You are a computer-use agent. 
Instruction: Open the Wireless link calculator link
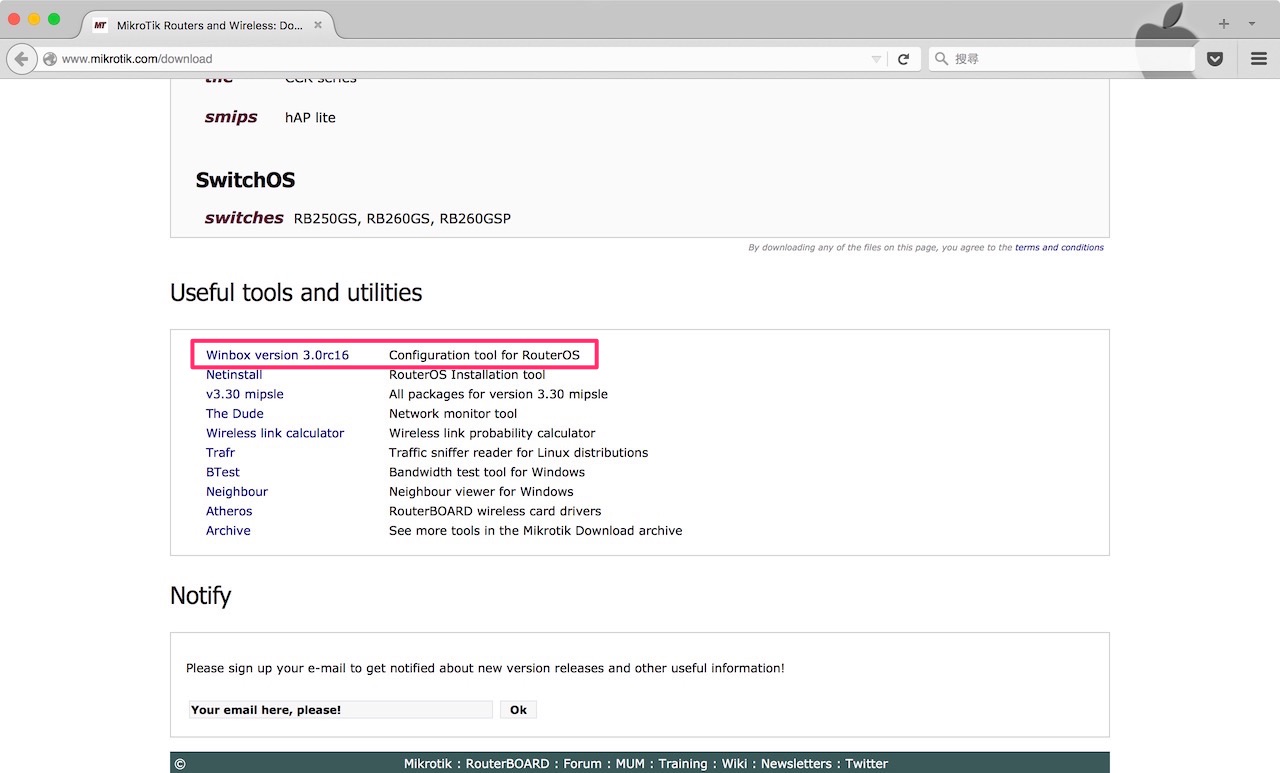275,433
